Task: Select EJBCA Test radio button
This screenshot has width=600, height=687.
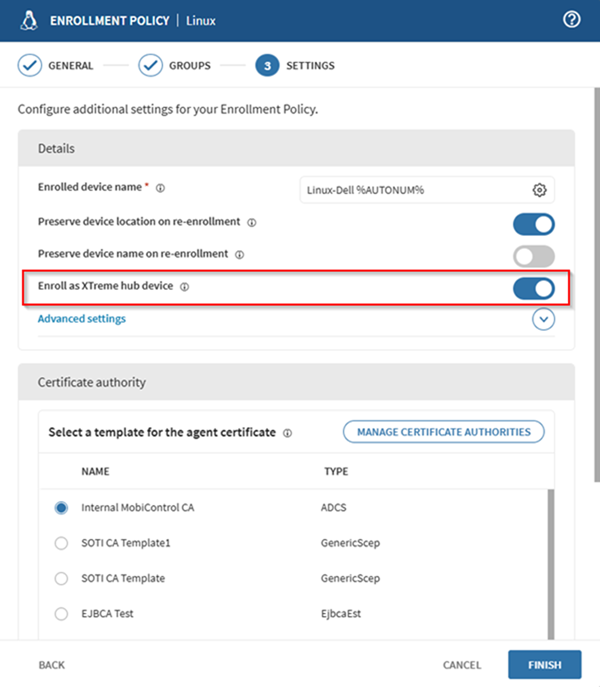Action: (x=61, y=613)
